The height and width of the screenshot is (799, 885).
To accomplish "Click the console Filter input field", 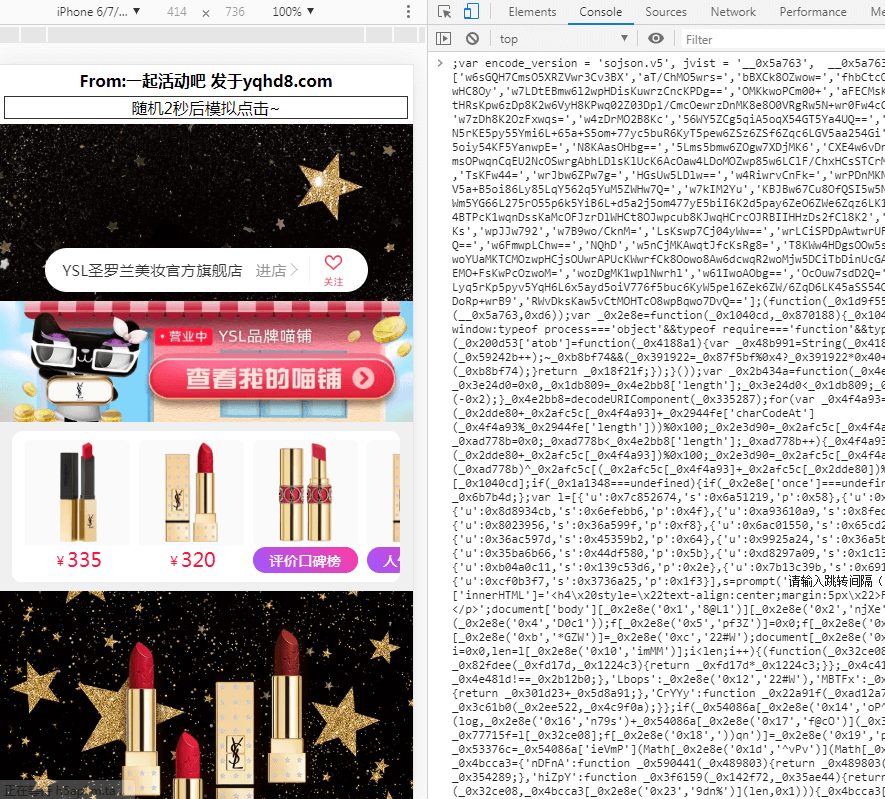I will pos(783,39).
